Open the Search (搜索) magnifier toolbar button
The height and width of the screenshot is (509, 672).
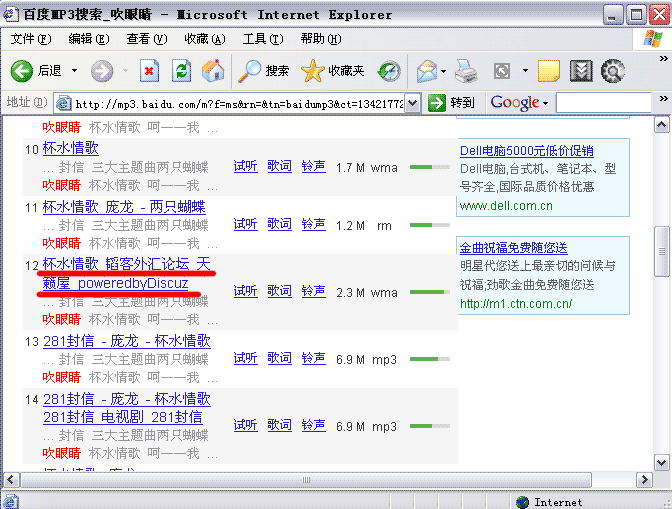[x=264, y=71]
